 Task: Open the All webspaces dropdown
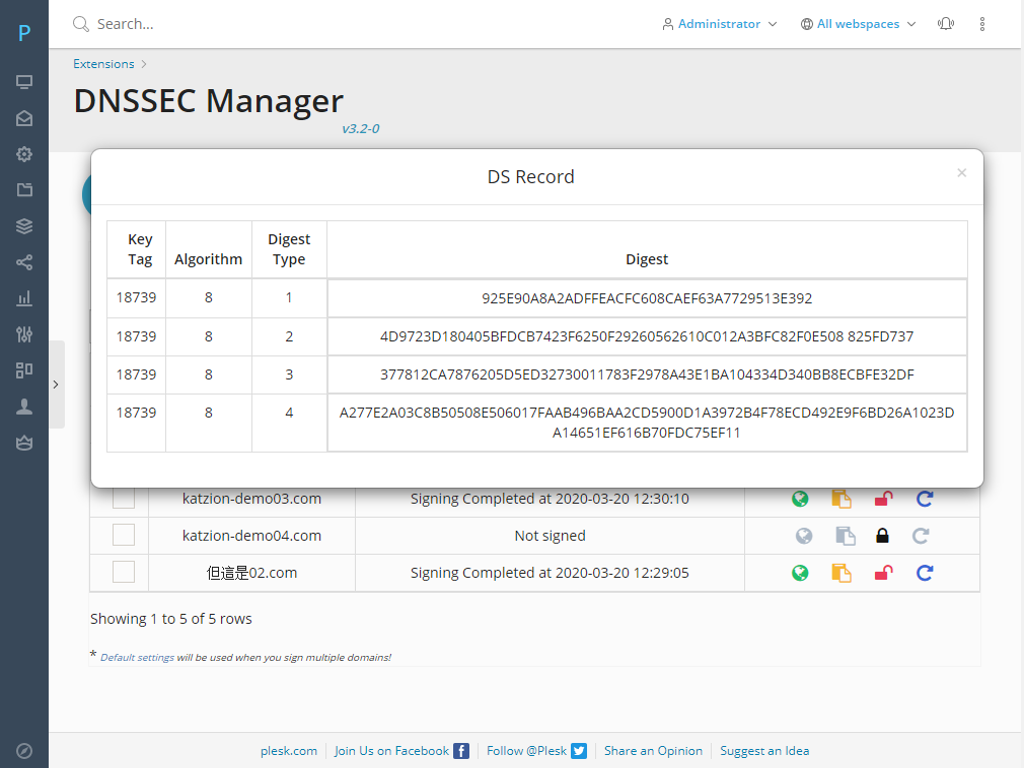[x=857, y=23]
